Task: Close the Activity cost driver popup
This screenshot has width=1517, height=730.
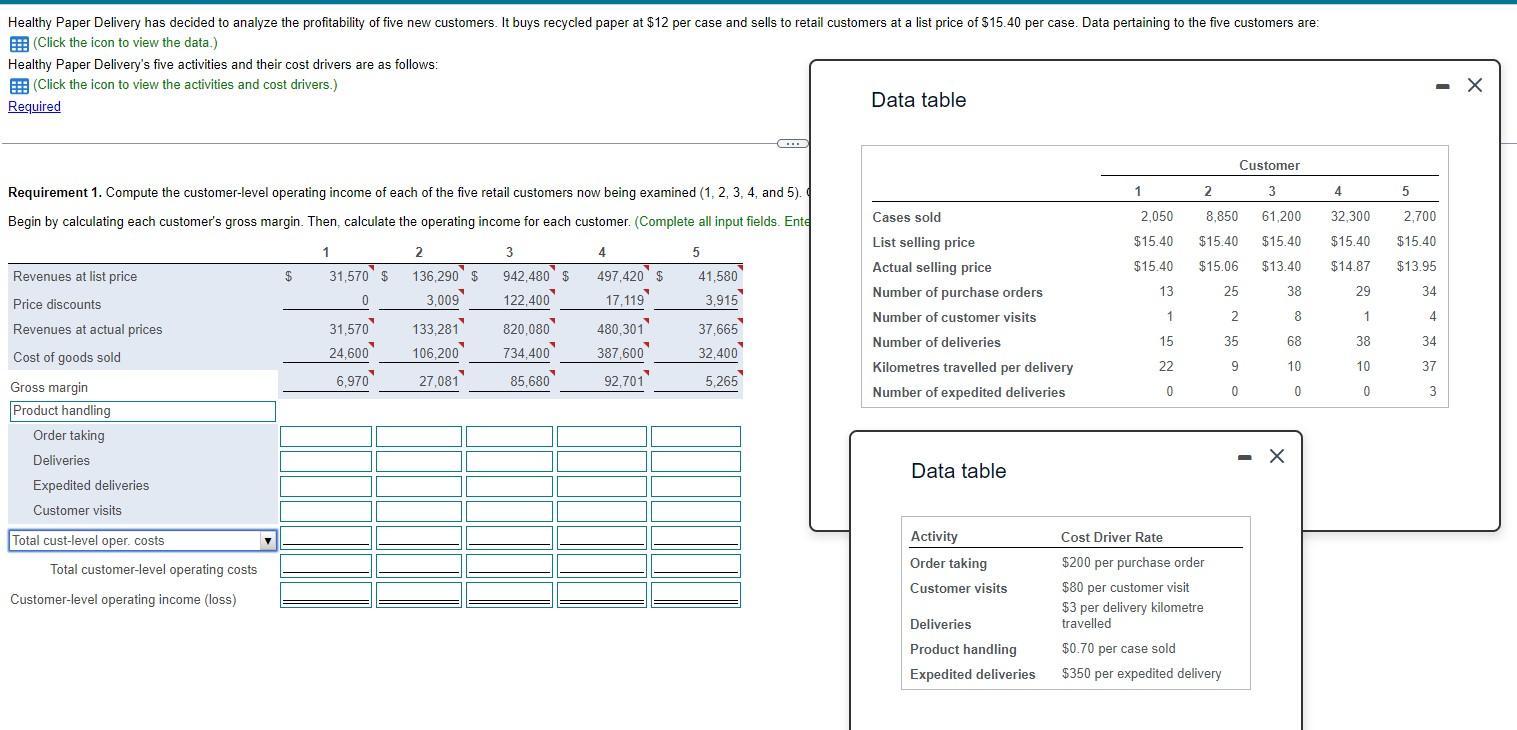Action: tap(1276, 456)
